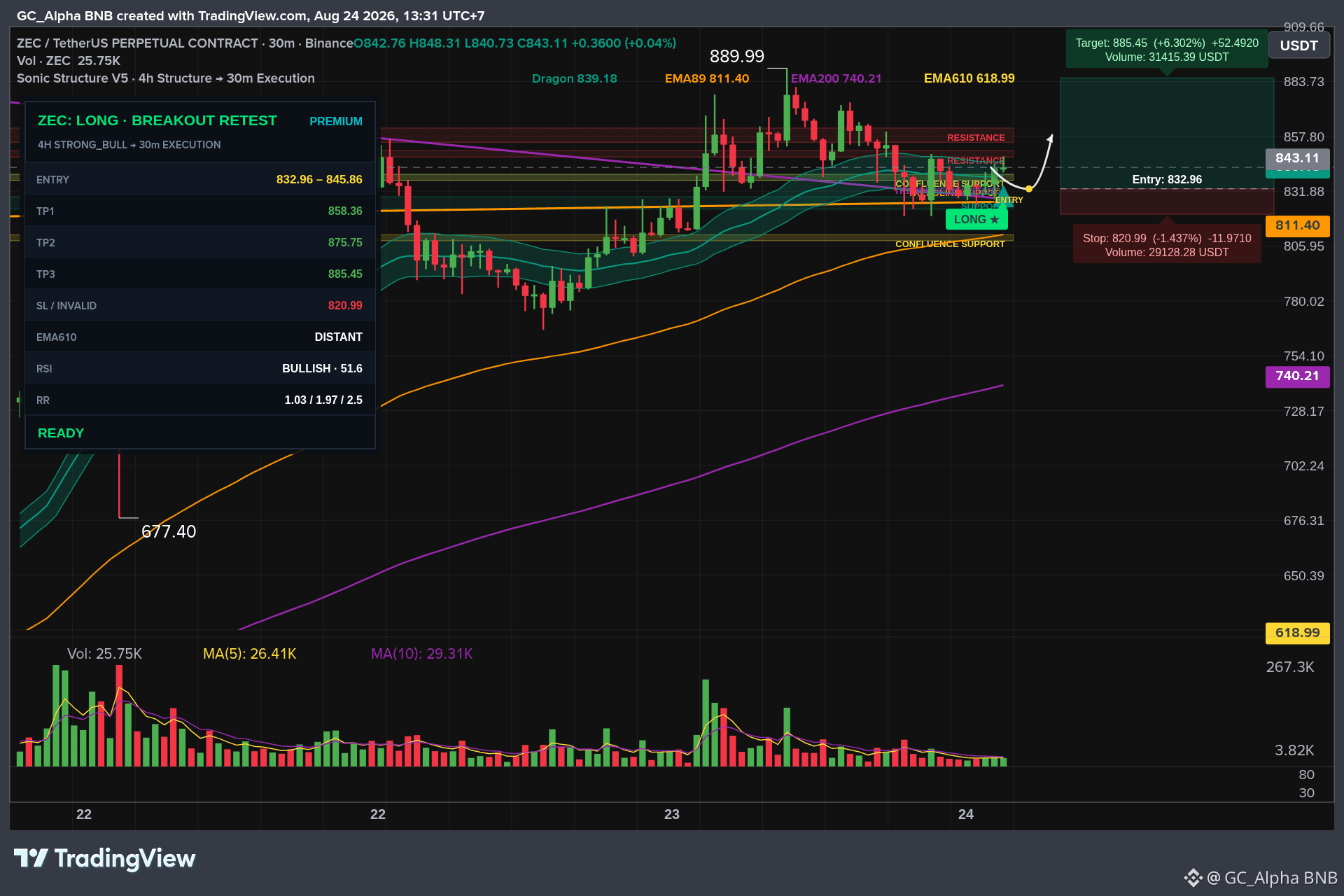Click the lower CONFLUENCE SUPPORT zone label
This screenshot has width=1344, height=896.
tap(950, 244)
